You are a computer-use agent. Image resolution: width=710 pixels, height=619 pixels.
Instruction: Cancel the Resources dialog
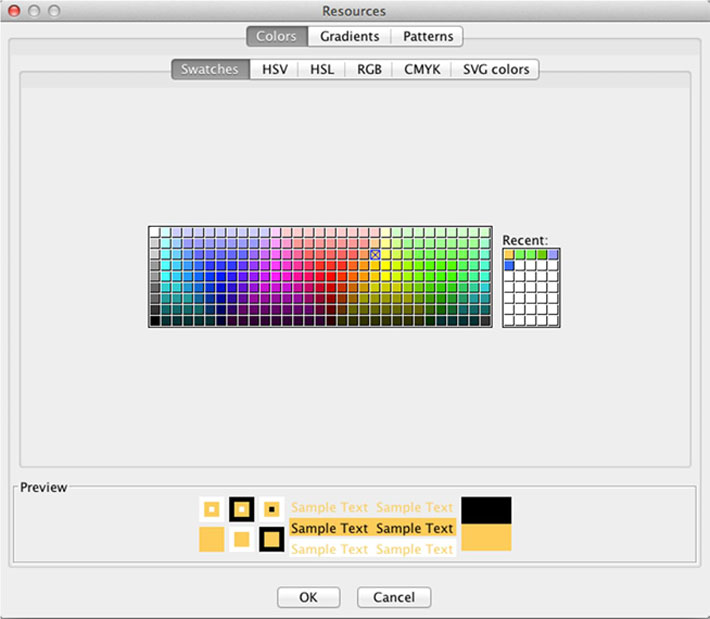tap(394, 597)
